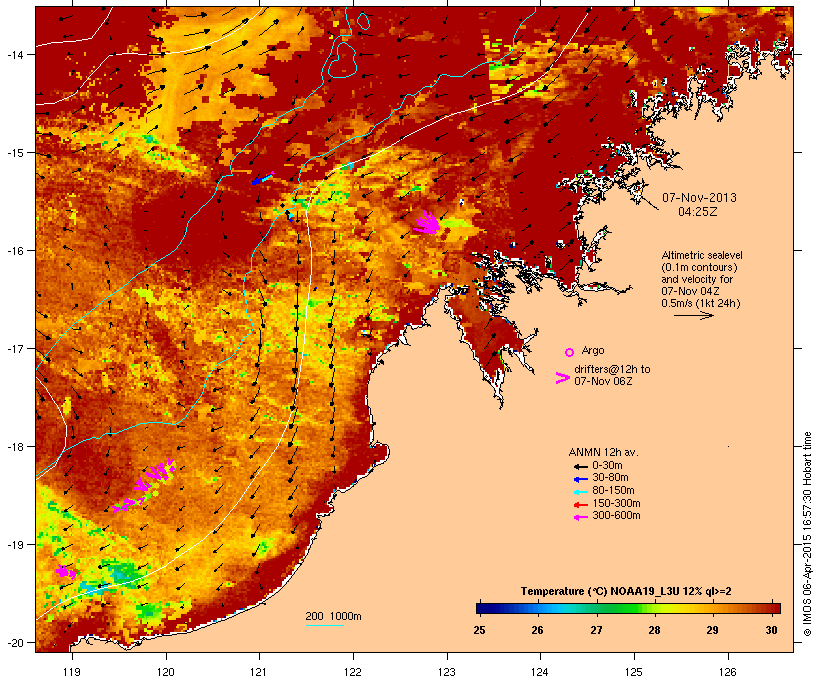
Task: Click the black 0-30m legend arrow
Action: (580, 467)
